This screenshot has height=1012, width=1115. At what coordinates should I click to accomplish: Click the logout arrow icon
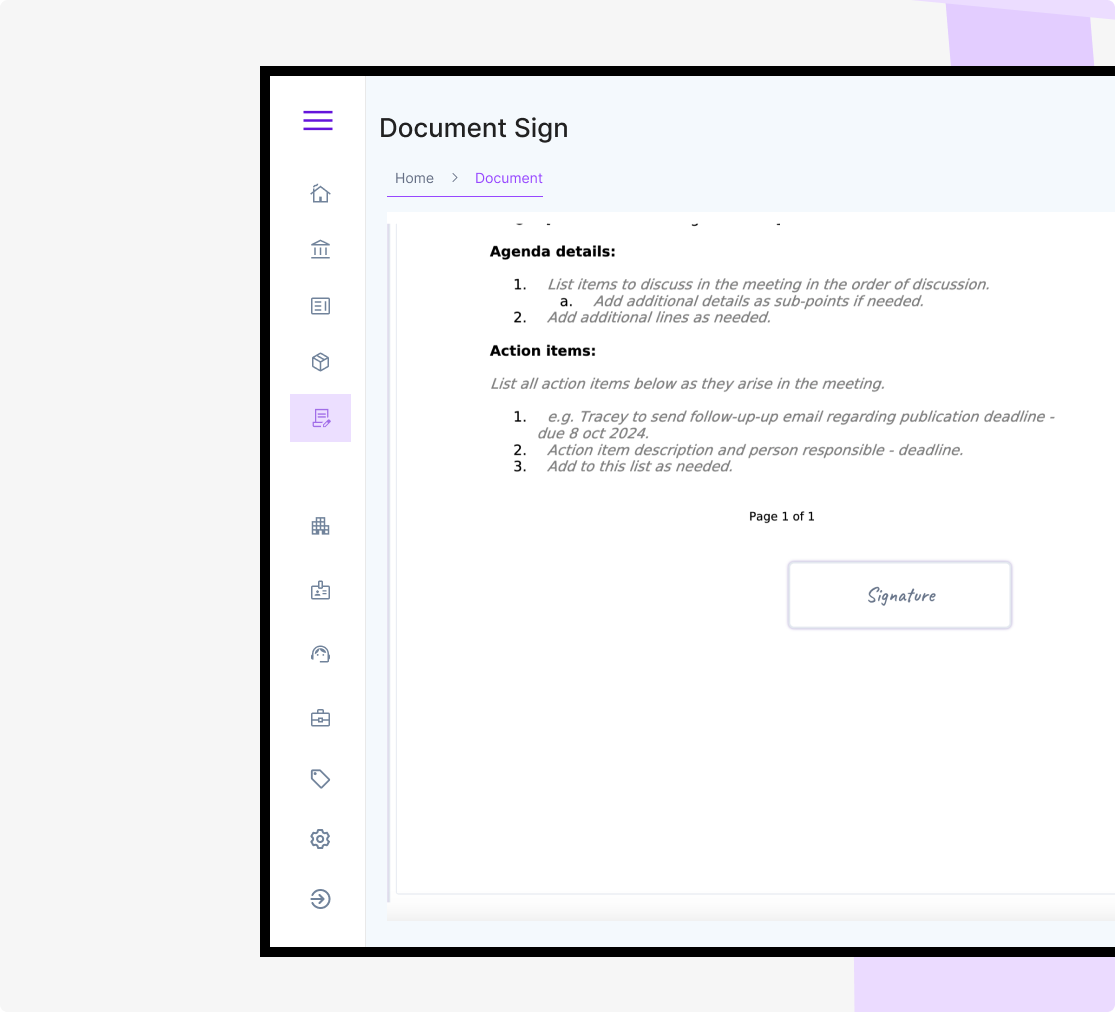click(x=320, y=898)
